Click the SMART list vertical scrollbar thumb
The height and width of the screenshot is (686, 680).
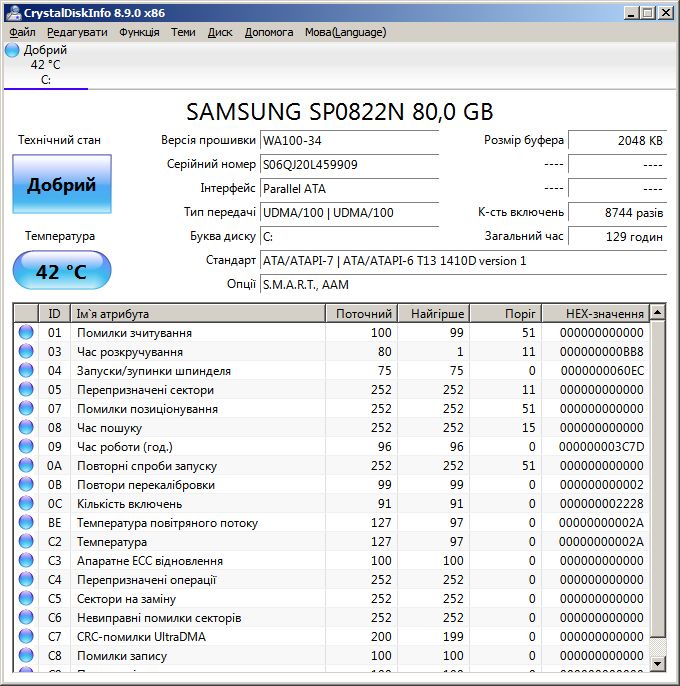[x=657, y=479]
